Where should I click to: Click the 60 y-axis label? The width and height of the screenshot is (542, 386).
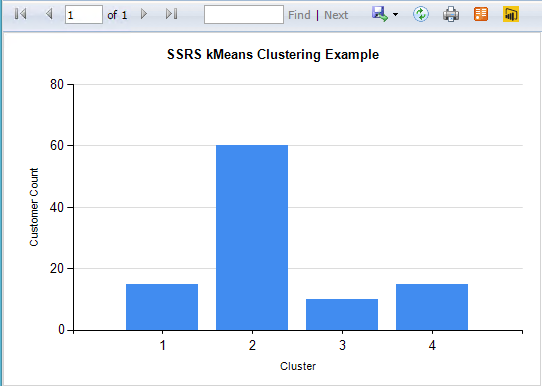tap(57, 145)
